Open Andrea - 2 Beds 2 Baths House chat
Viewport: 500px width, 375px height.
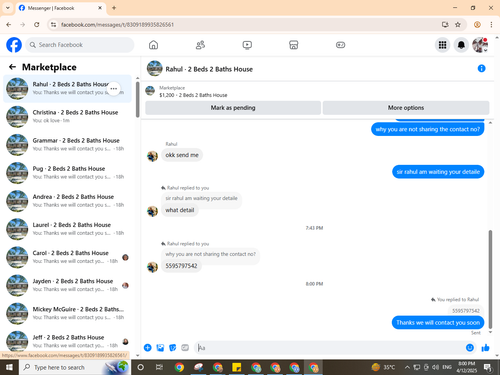(67, 201)
